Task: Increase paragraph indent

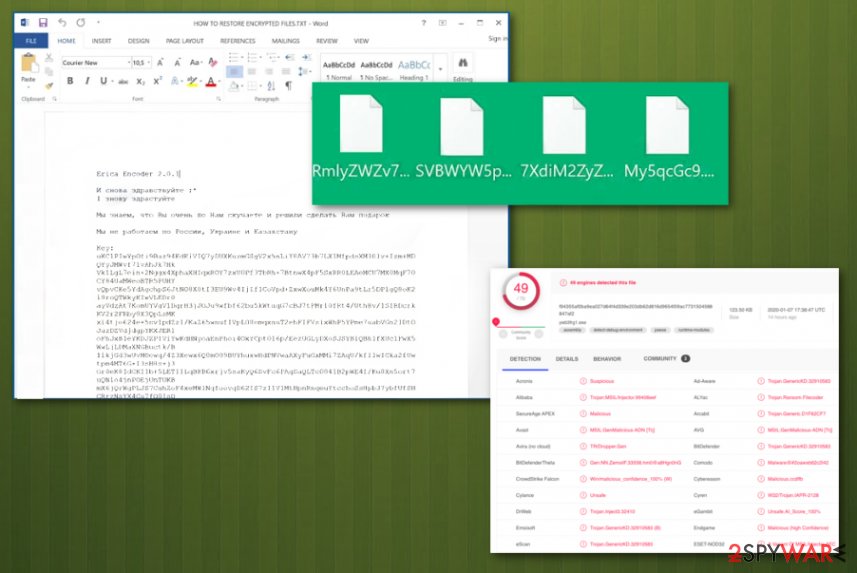Action: [x=306, y=57]
